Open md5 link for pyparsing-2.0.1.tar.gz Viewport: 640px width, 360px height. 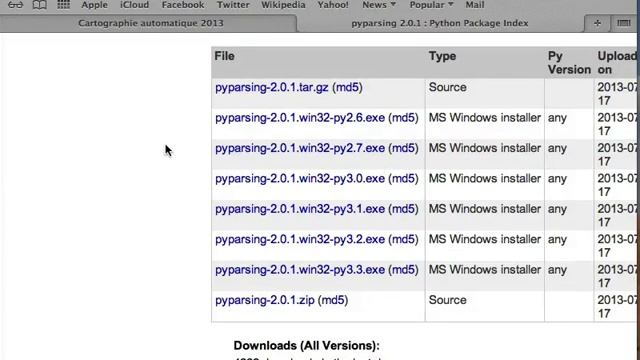point(347,87)
